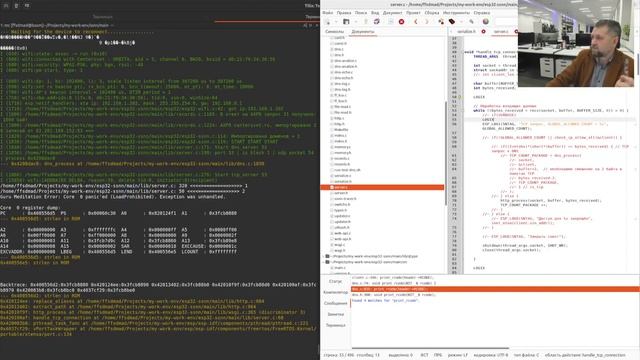Click the build toolbar icon
The image size is (640, 360).
[452, 22]
